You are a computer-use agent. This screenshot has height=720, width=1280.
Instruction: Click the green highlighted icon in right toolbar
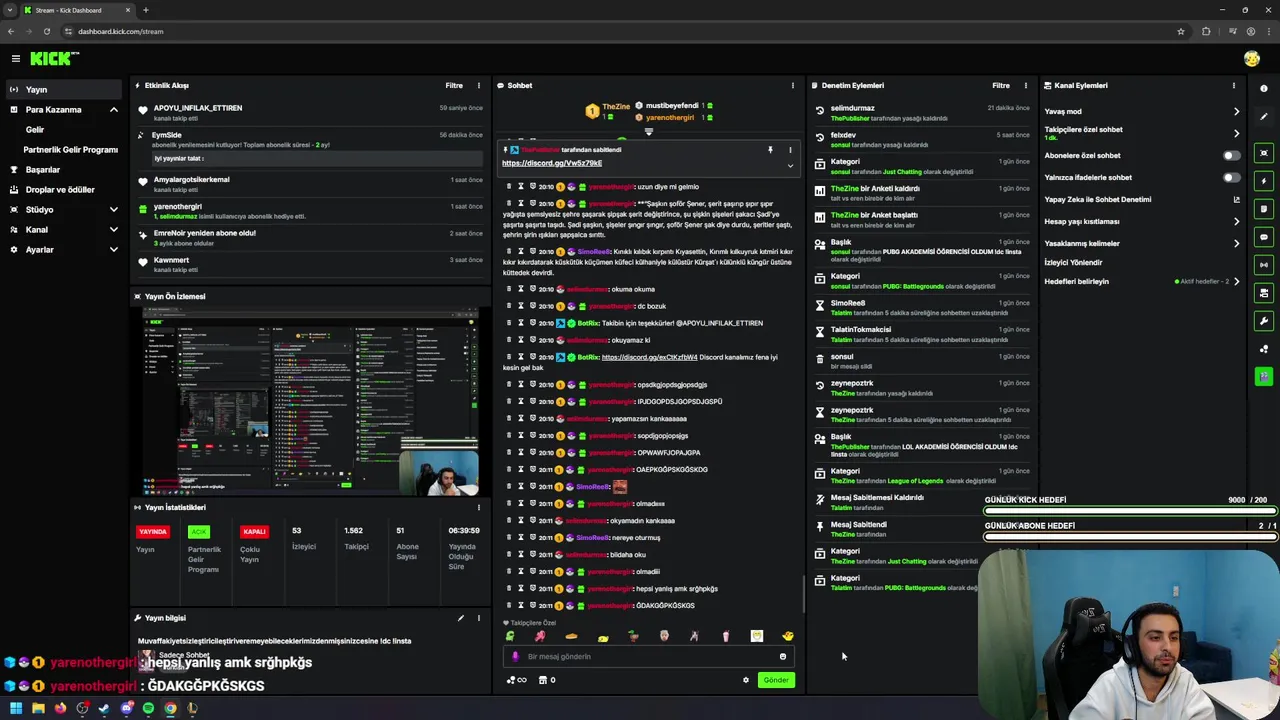point(1264,376)
